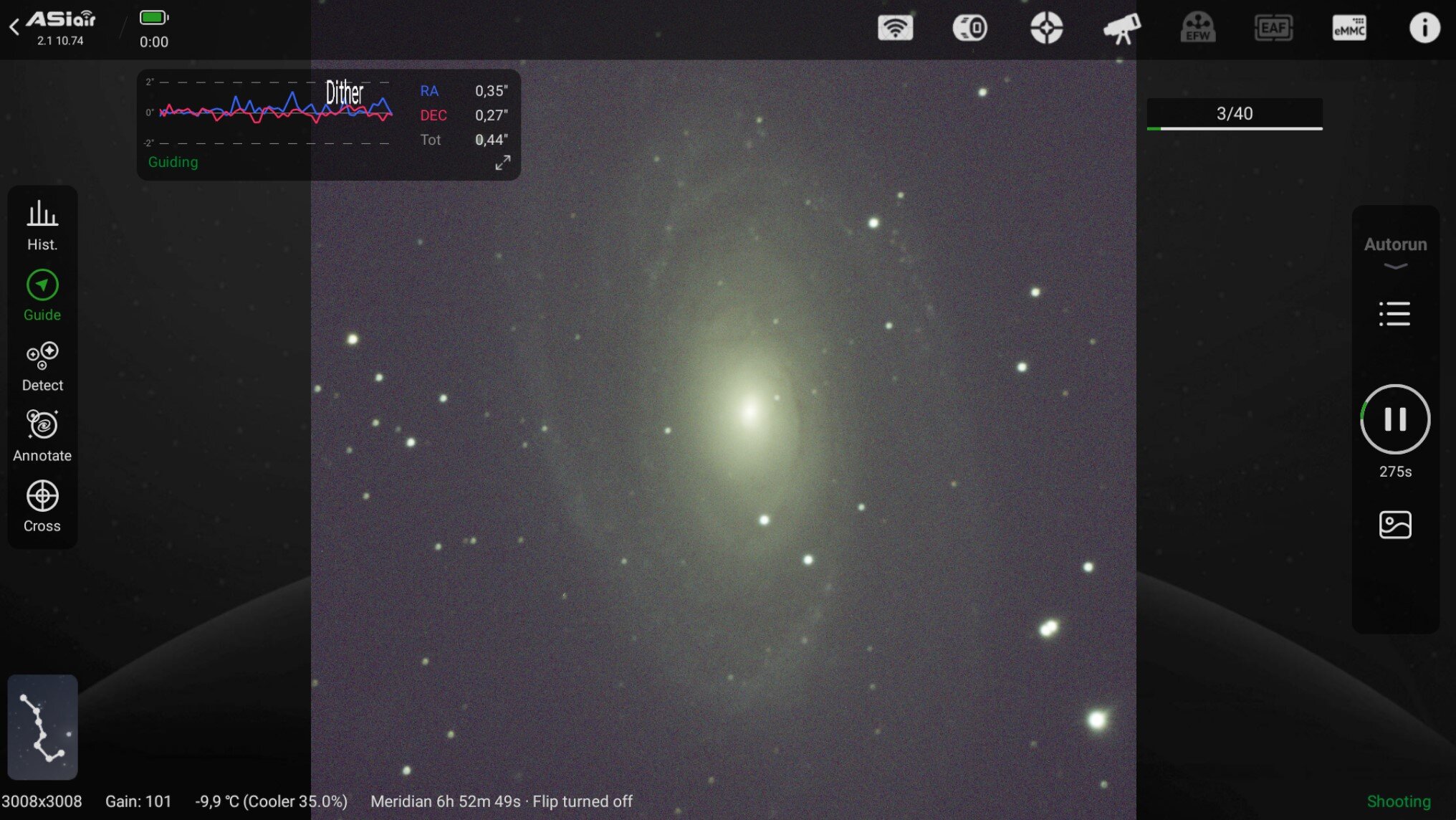Open WiFi settings icon
Screen dimensions: 1456x820
coord(895,28)
